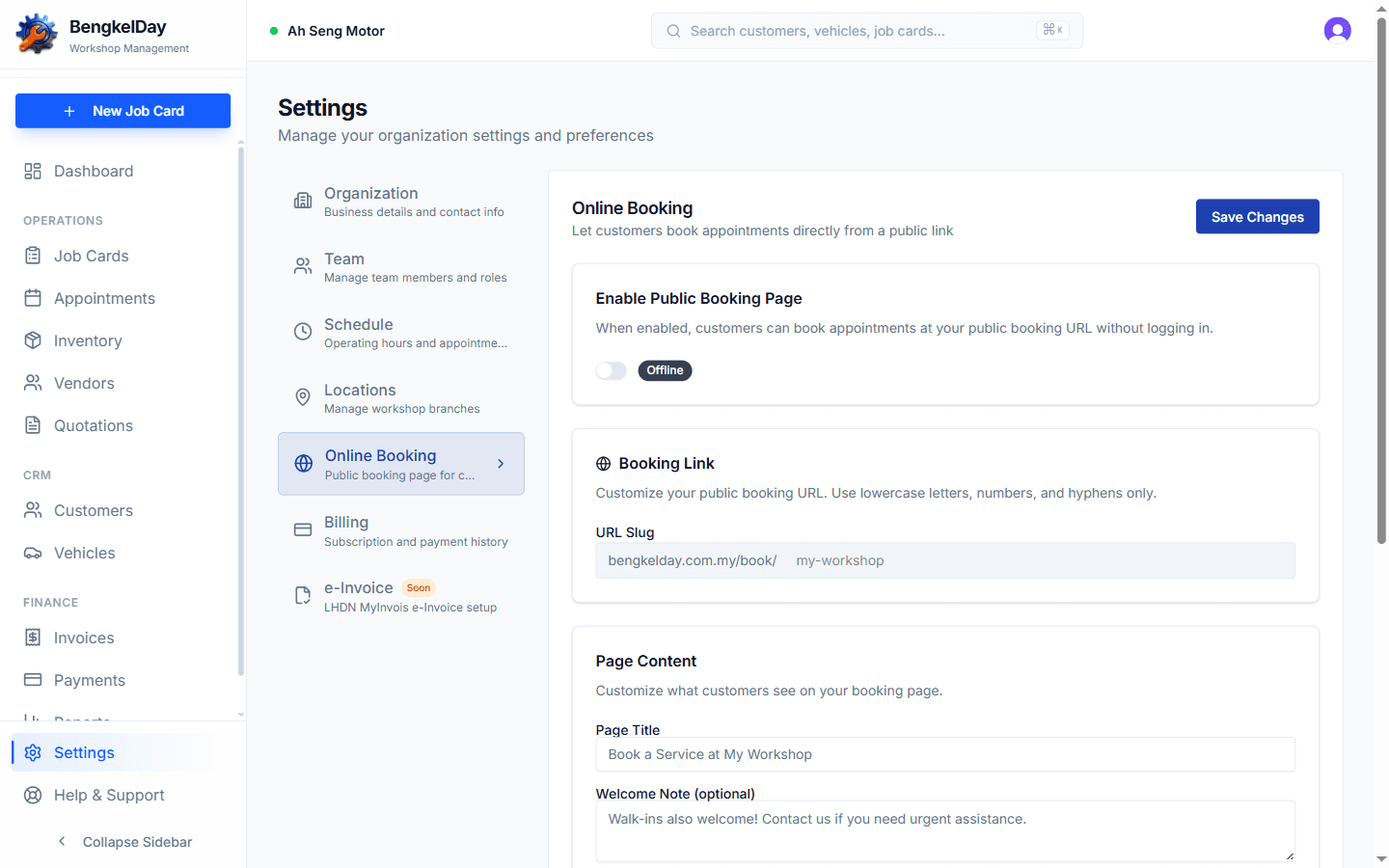The width and height of the screenshot is (1389, 868).
Task: Select the Schedule settings tab
Action: pos(401,333)
